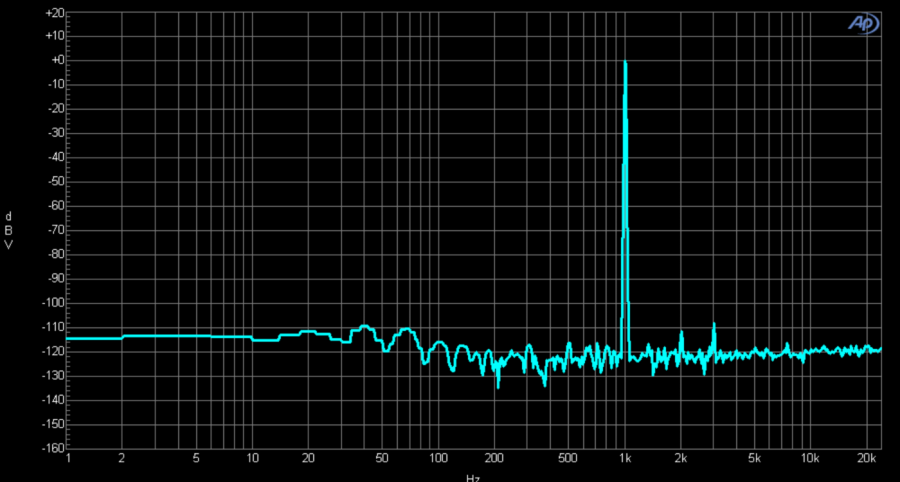Click the 20k x-axis tick label
The image size is (900, 482).
[866, 459]
